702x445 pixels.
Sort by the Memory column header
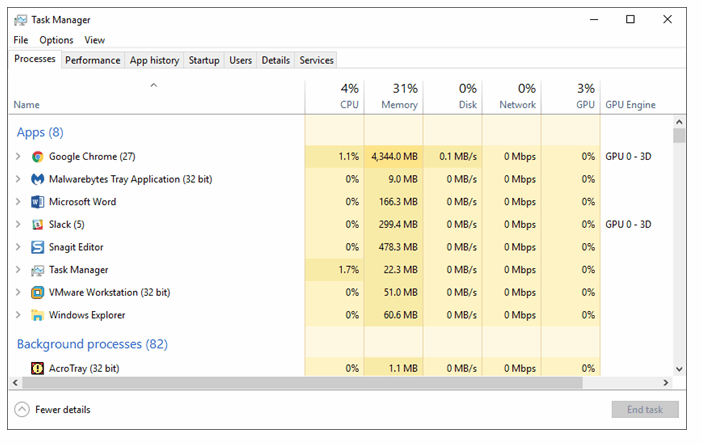point(394,97)
